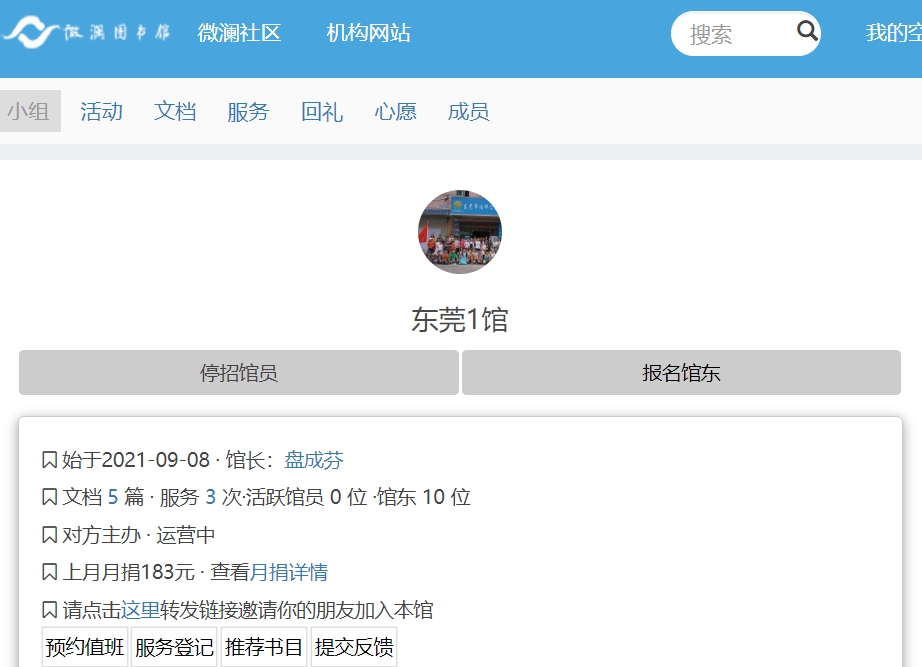Click the search magnifier icon
Image resolution: width=922 pixels, height=667 pixels.
pos(807,32)
